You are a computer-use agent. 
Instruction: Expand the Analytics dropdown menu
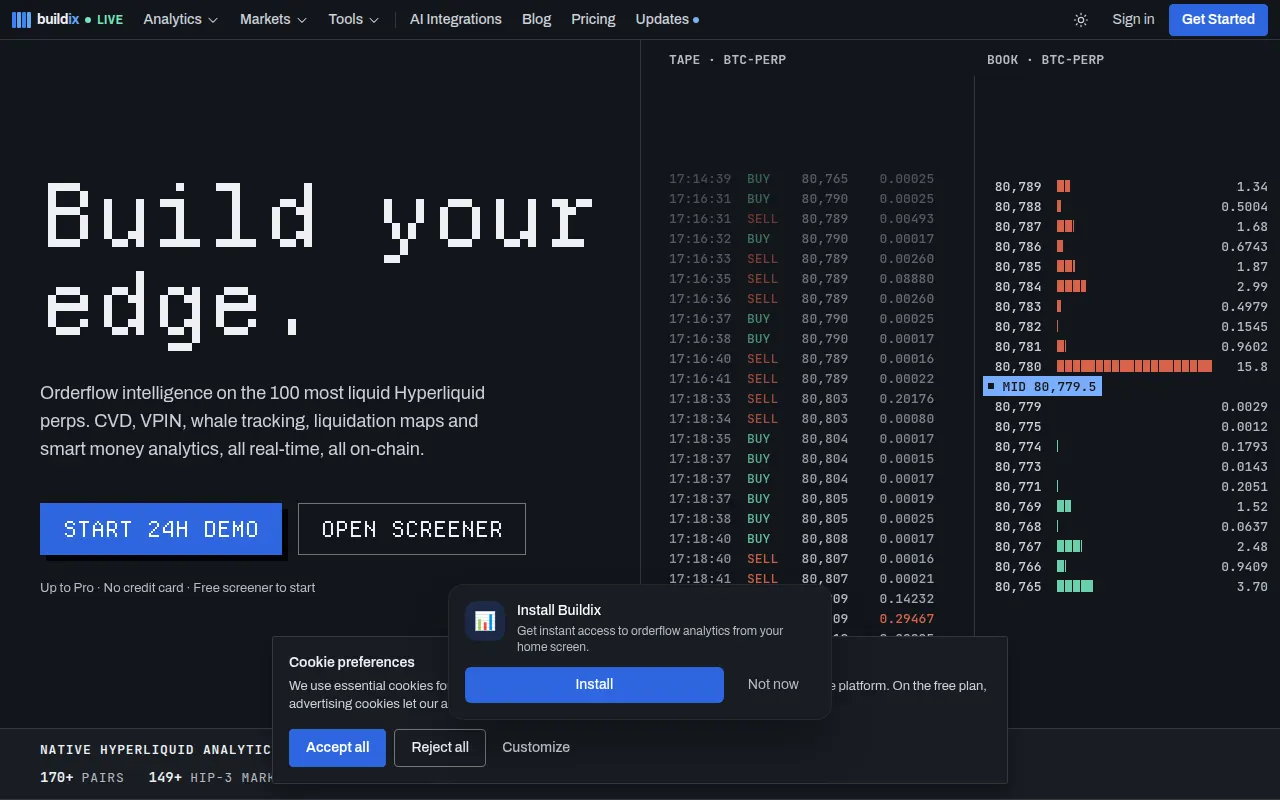click(180, 19)
